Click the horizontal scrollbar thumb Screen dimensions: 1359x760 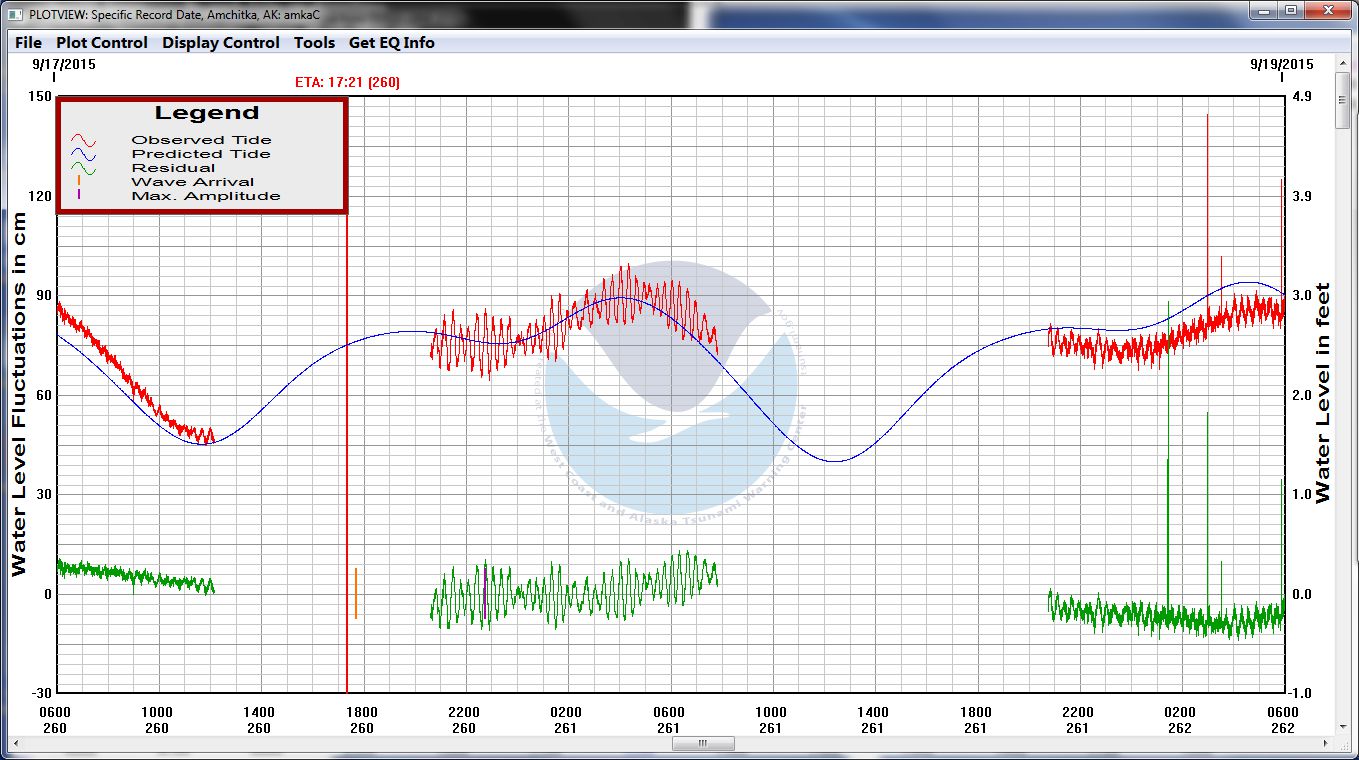pyautogui.click(x=703, y=744)
